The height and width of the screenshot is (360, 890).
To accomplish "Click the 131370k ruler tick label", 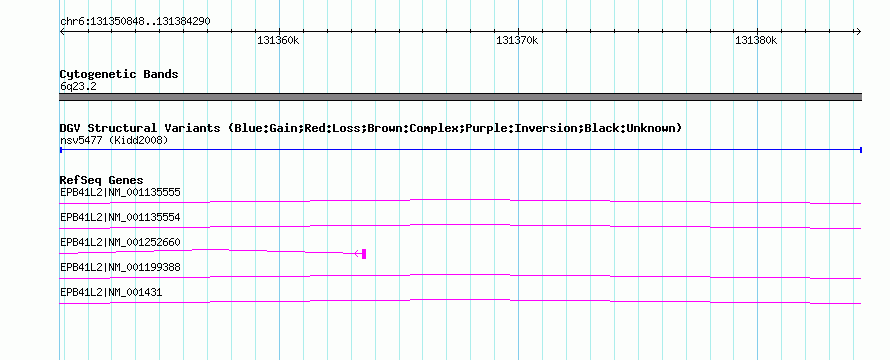I will click(x=517, y=41).
